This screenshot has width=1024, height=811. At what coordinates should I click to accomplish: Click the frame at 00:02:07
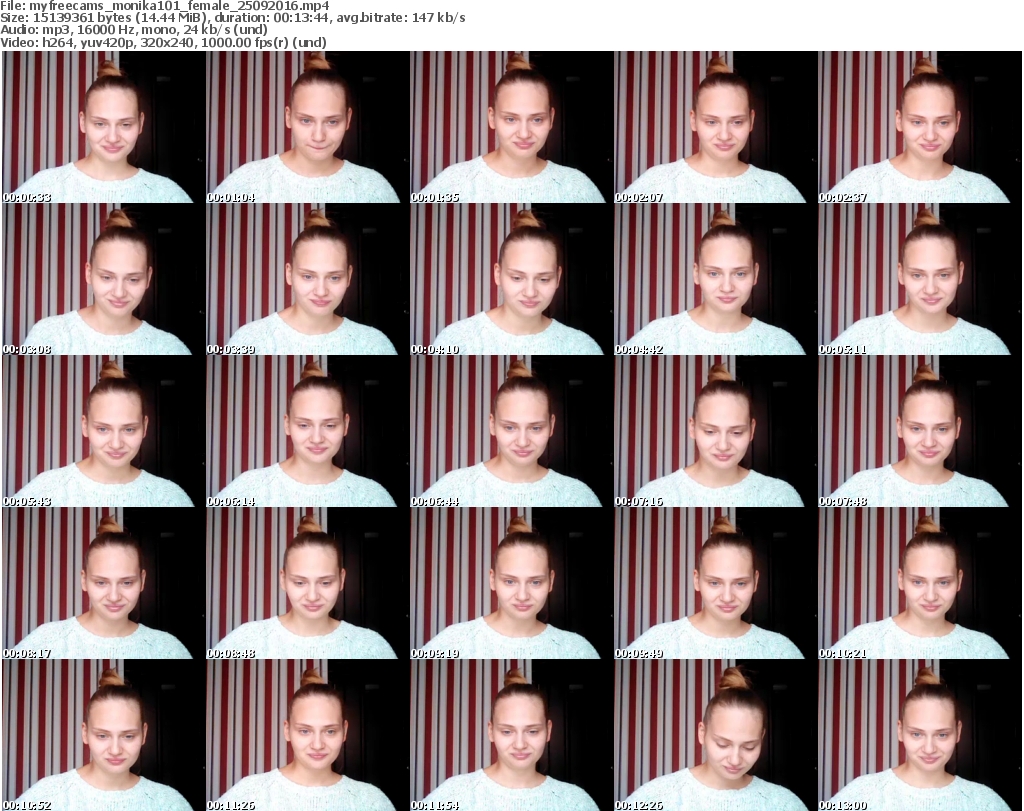click(715, 127)
